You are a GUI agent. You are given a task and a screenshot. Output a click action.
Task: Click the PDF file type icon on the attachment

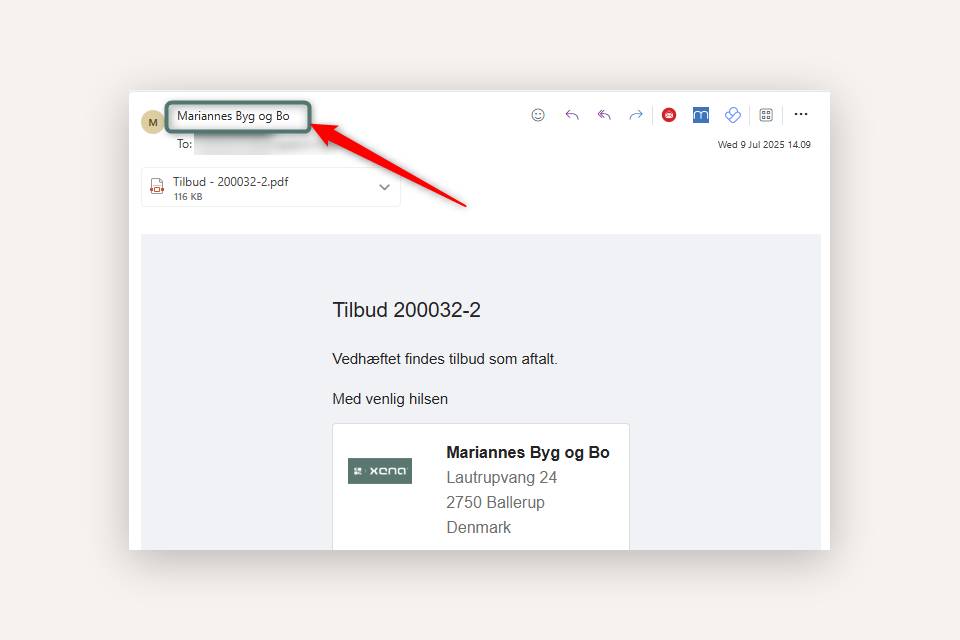click(x=157, y=187)
